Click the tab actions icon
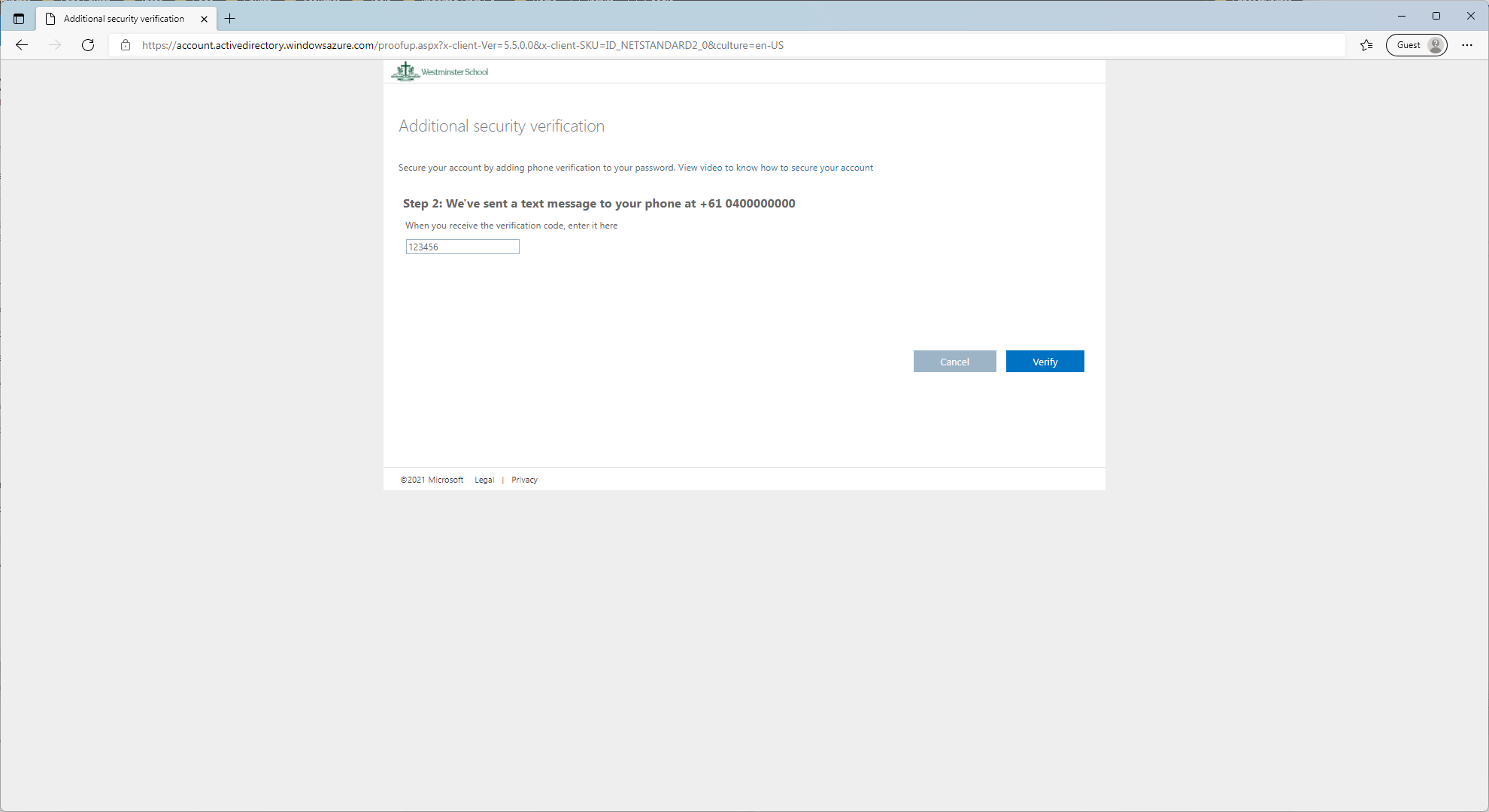 click(19, 18)
